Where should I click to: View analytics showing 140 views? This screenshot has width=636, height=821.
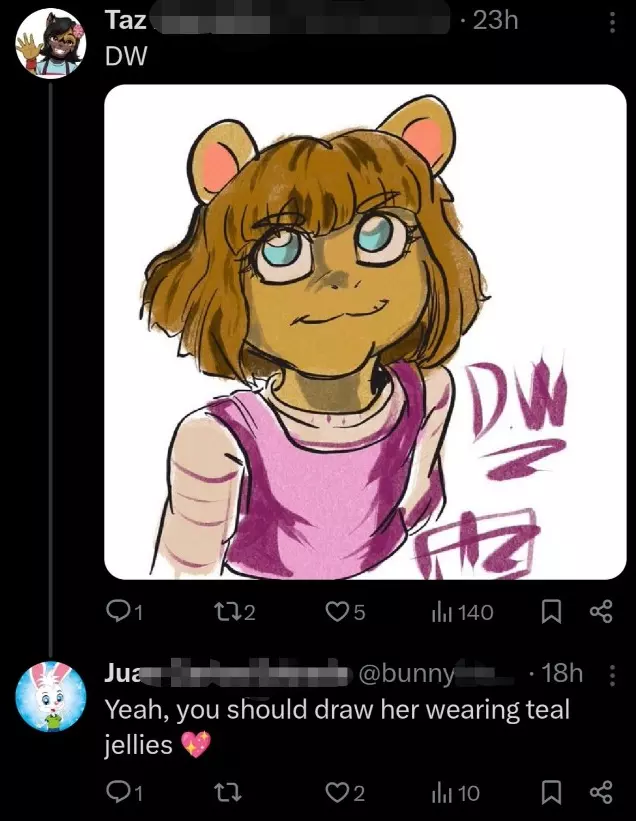(x=462, y=612)
